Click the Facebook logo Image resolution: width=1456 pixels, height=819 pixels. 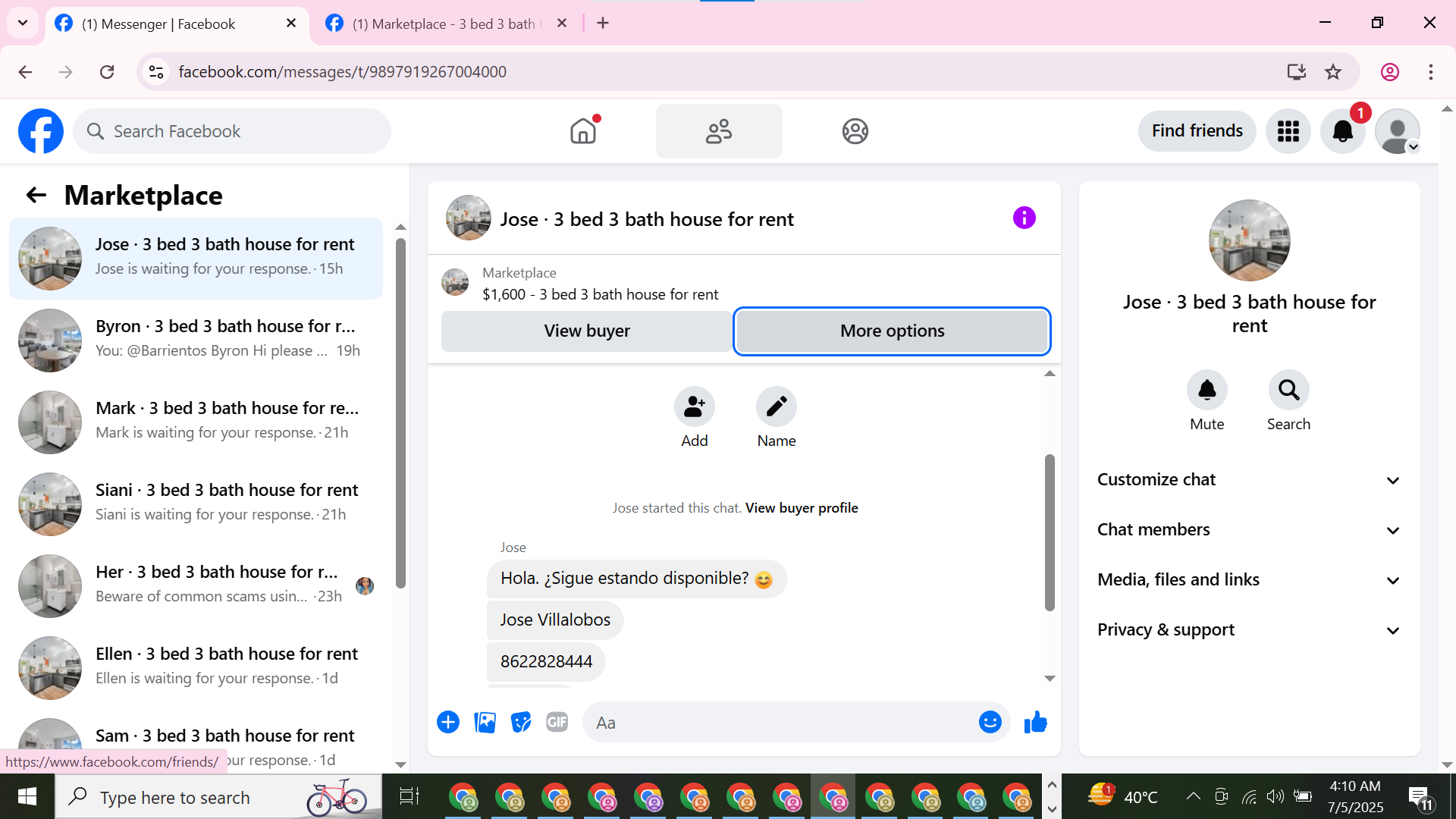(41, 131)
